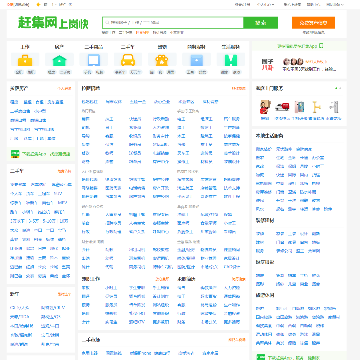
Task: Click the orange link in the 二手车 panel header
Action: pos(64,171)
